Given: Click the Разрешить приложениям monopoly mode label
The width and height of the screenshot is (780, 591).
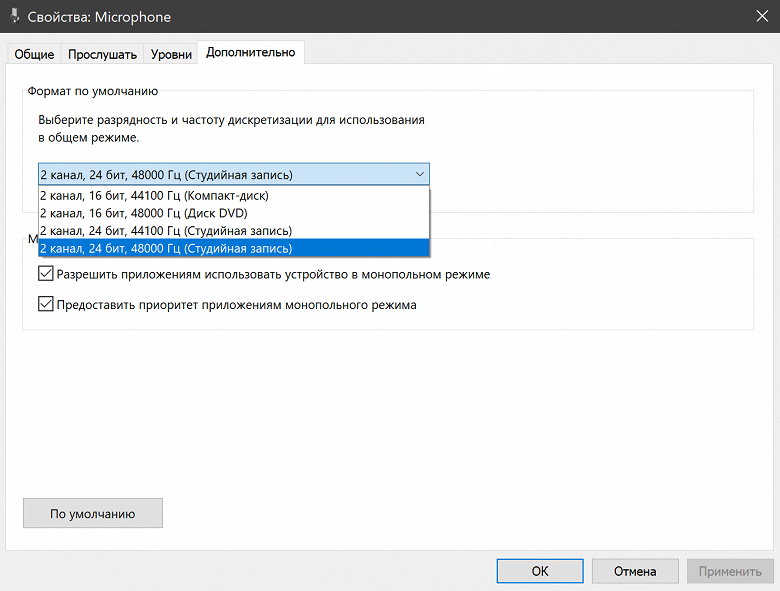Looking at the screenshot, I should coord(273,274).
